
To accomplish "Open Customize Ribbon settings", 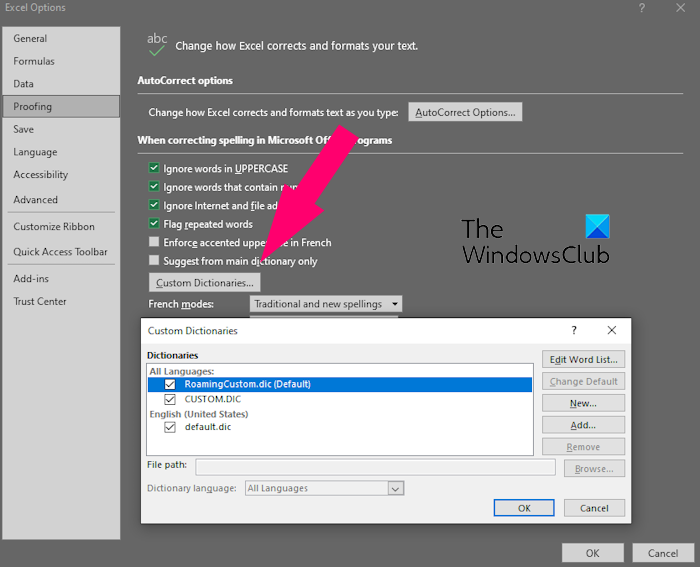I will pos(61,226).
